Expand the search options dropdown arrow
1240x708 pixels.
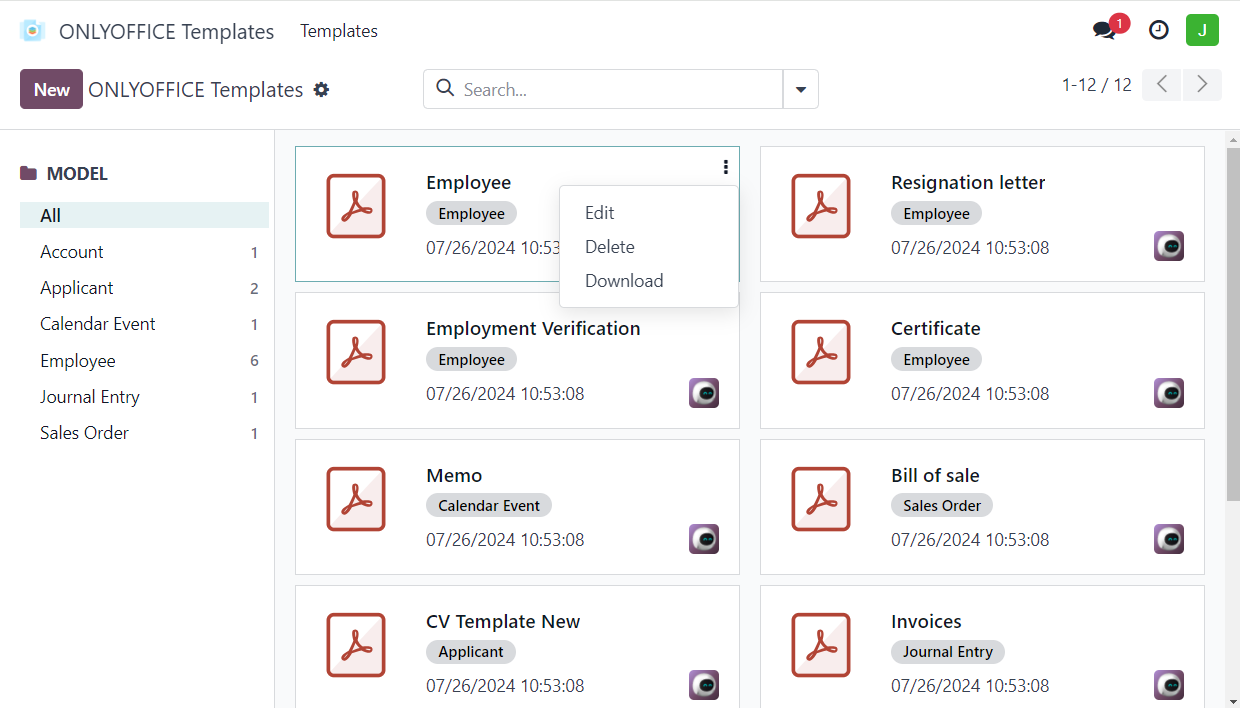click(x=800, y=89)
